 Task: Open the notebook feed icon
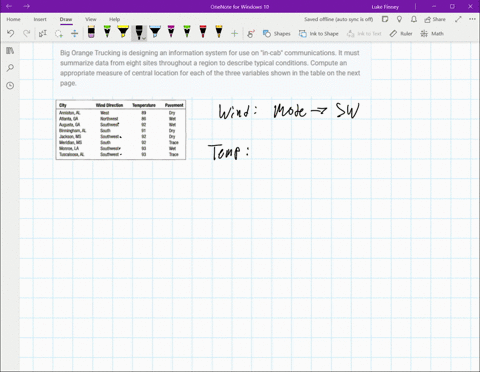click(x=385, y=19)
